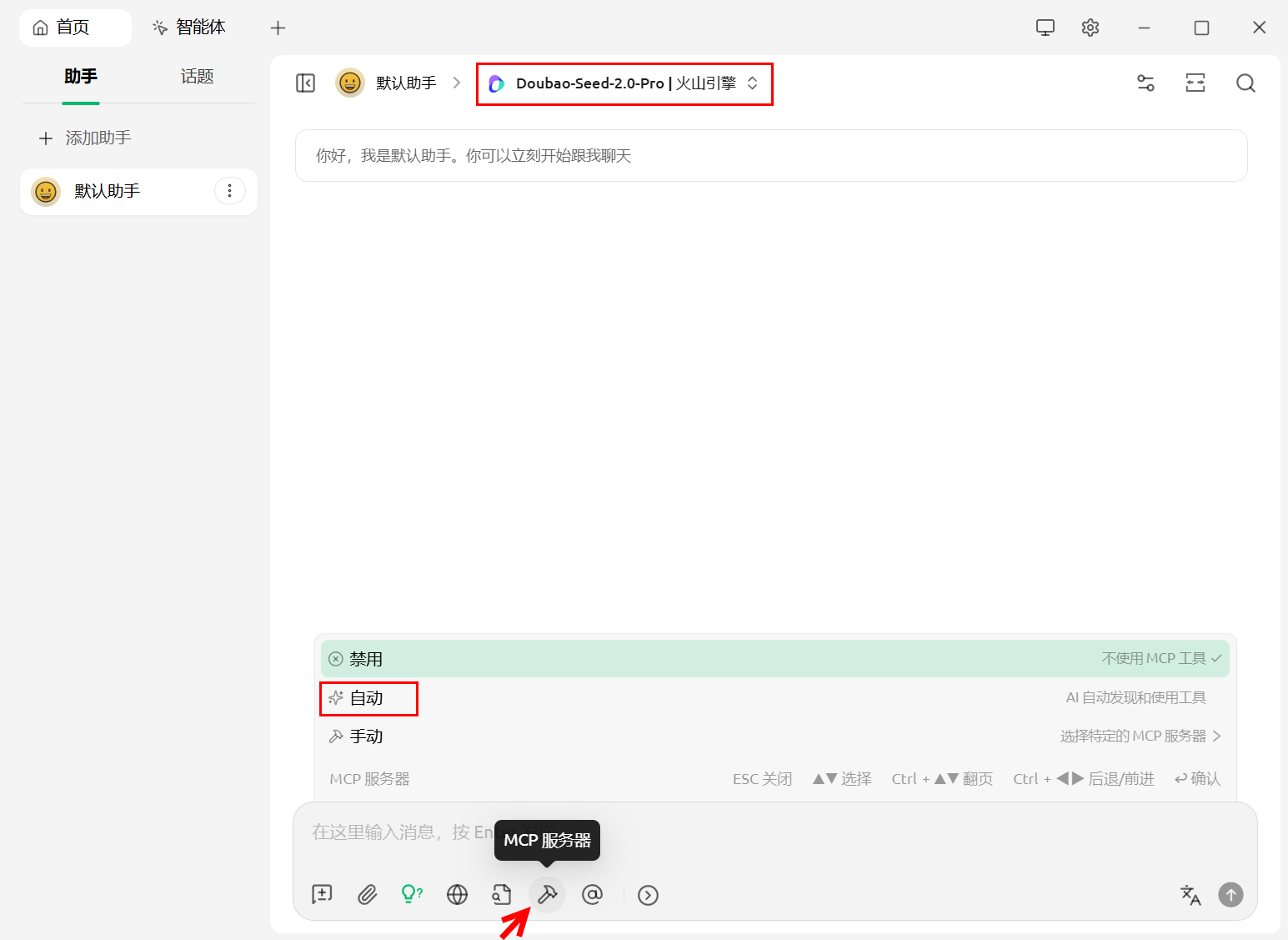Screen dimensions: 1288x940
Task: Collapse the sidebar with panel toggle icon
Action: pyautogui.click(x=305, y=83)
